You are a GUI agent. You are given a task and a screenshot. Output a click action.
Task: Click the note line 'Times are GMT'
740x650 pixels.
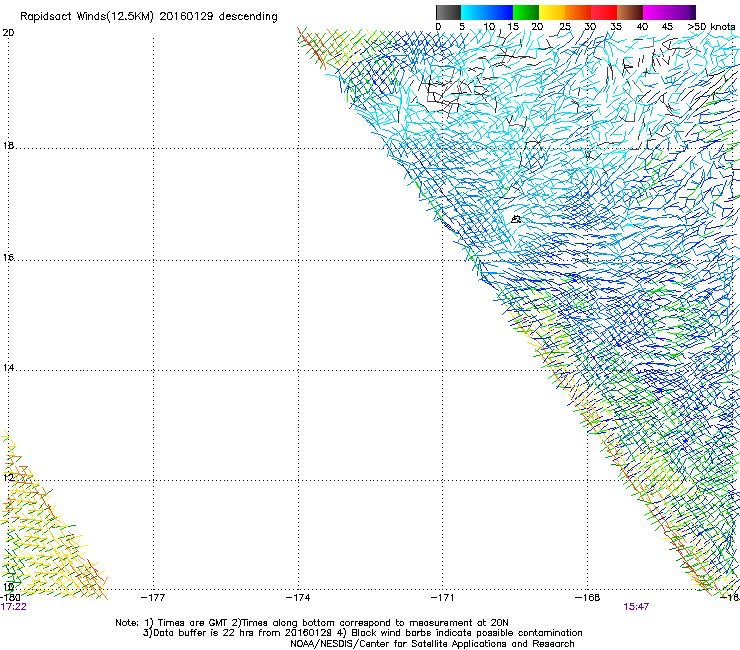(x=193, y=623)
